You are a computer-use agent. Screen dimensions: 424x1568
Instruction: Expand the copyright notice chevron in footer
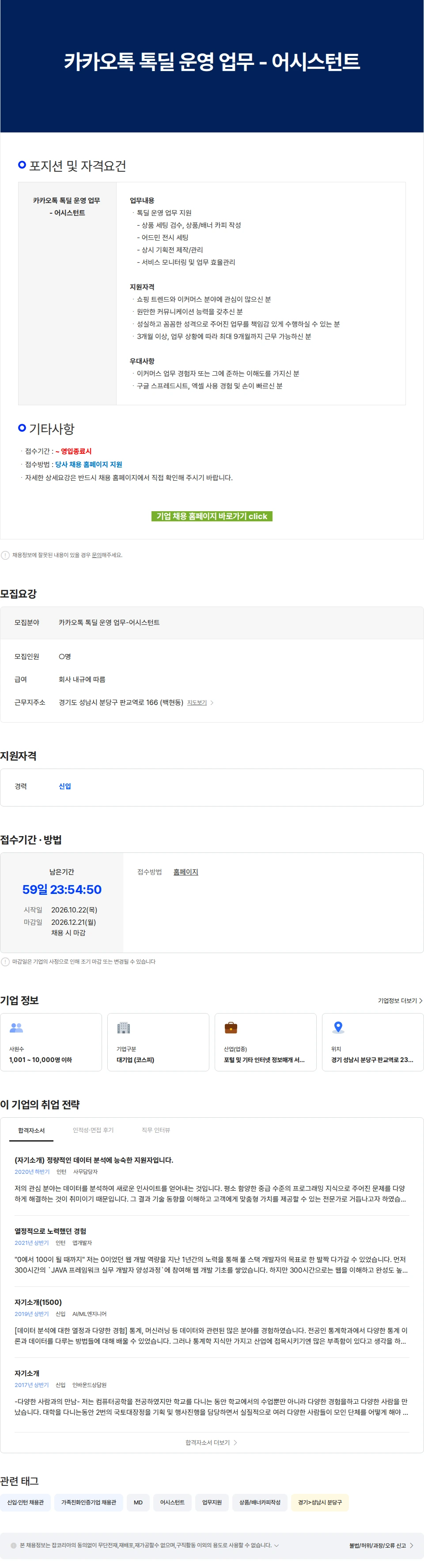click(276, 1545)
